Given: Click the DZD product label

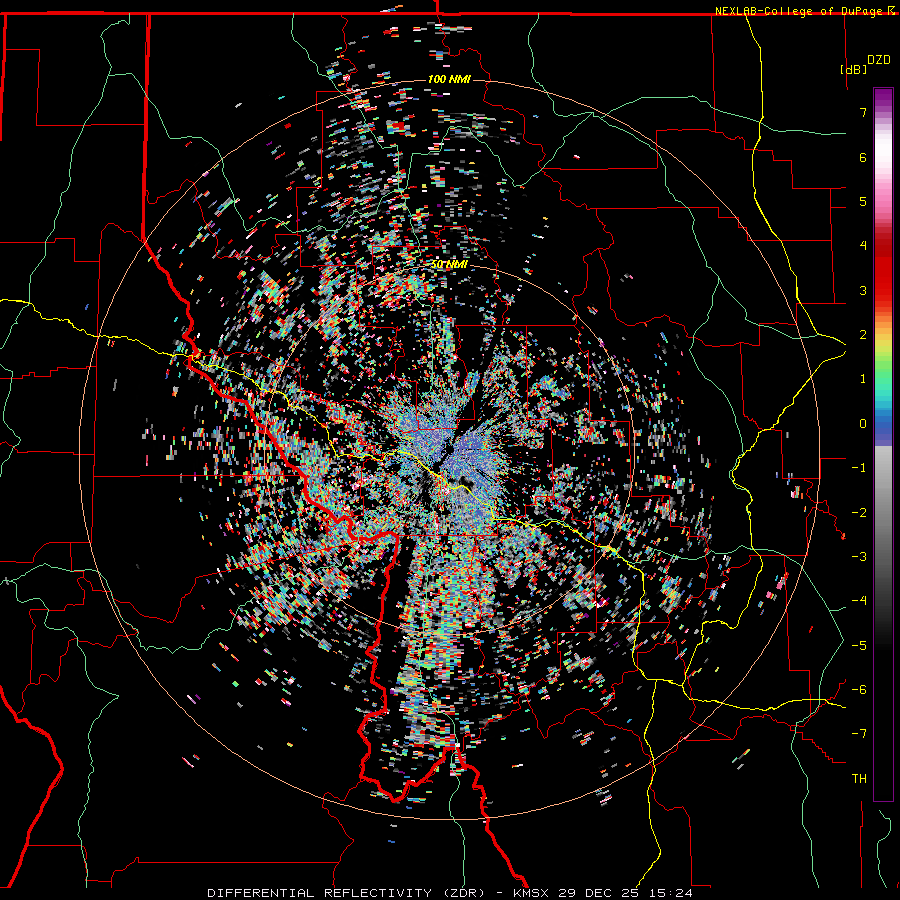Looking at the screenshot, I should pos(879,60).
